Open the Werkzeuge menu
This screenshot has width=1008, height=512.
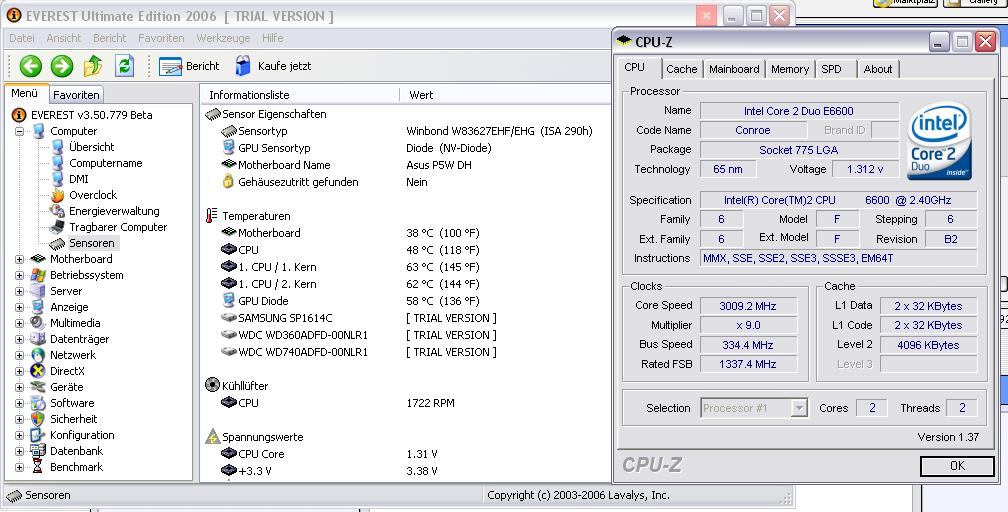(223, 38)
